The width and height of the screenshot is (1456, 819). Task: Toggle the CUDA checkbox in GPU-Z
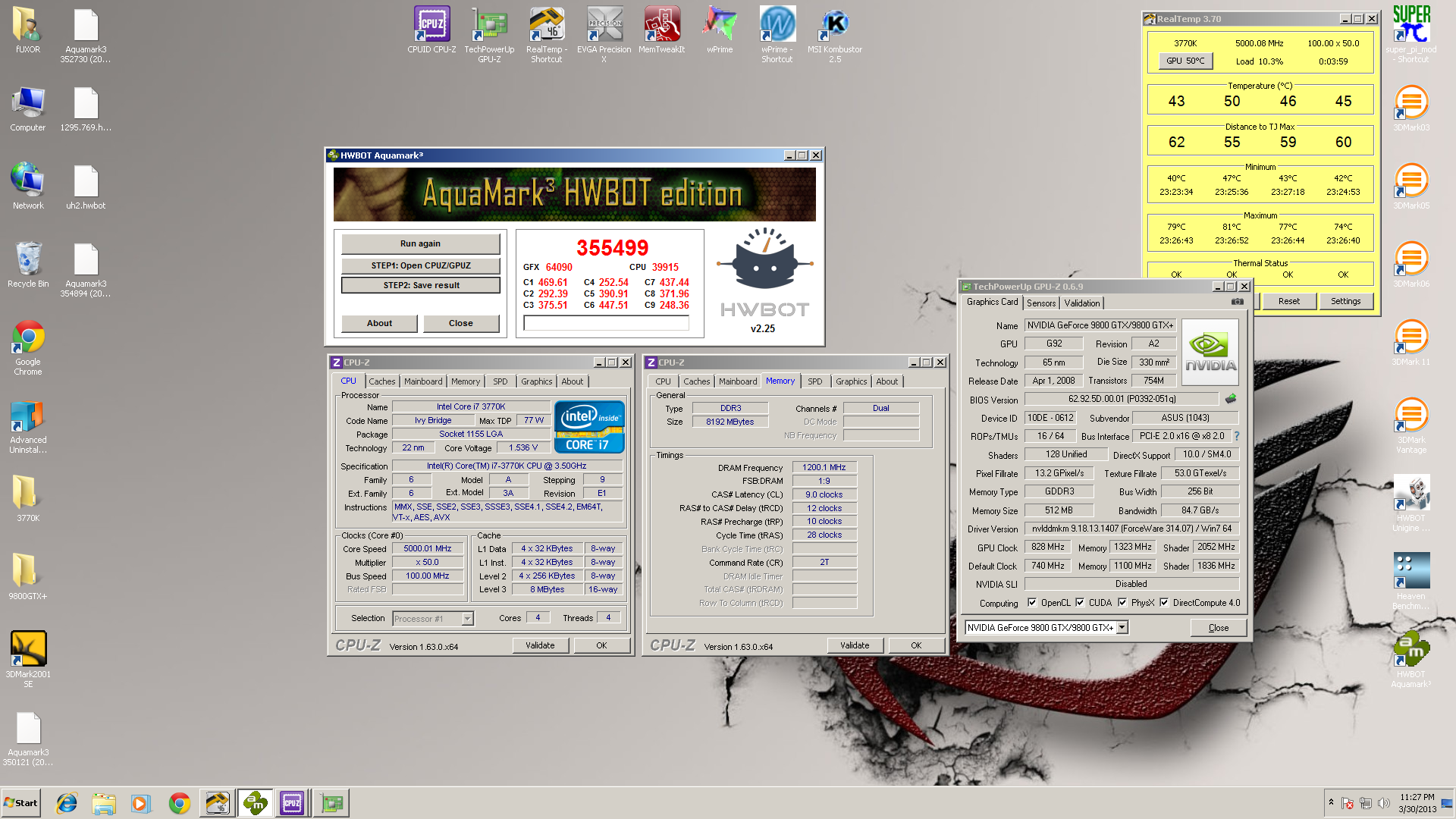point(1080,603)
